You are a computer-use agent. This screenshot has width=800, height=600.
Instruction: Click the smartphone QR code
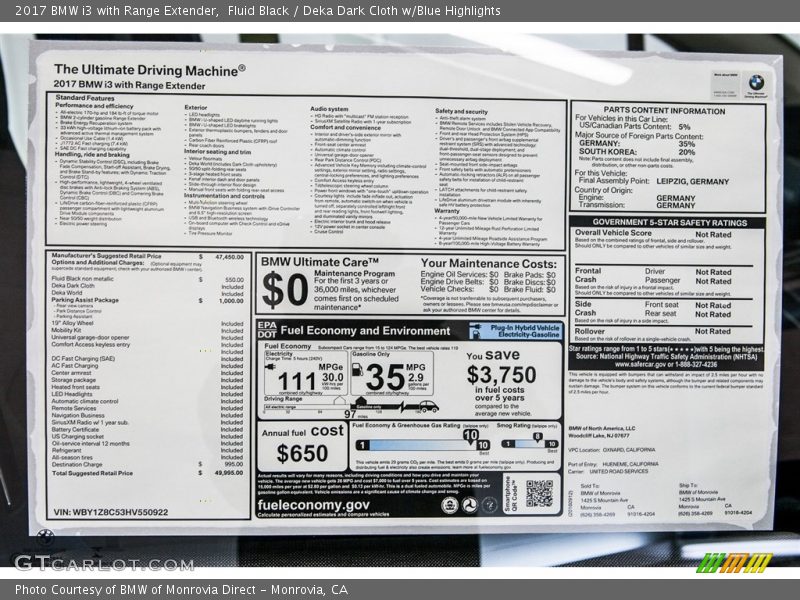click(539, 493)
